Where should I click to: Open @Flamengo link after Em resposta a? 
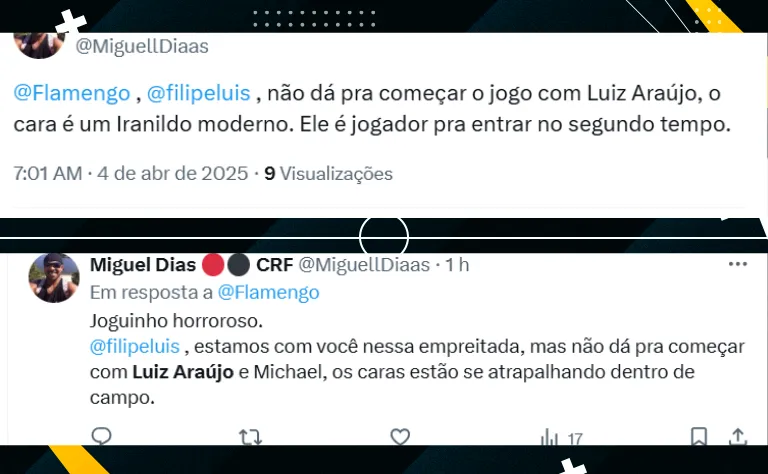pos(268,292)
